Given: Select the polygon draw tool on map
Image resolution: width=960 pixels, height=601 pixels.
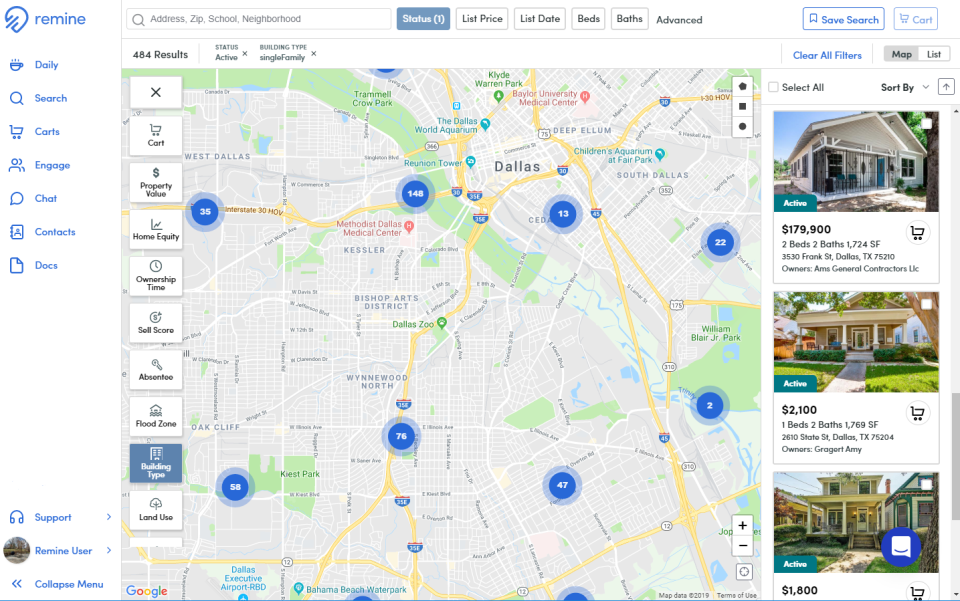Looking at the screenshot, I should [742, 87].
